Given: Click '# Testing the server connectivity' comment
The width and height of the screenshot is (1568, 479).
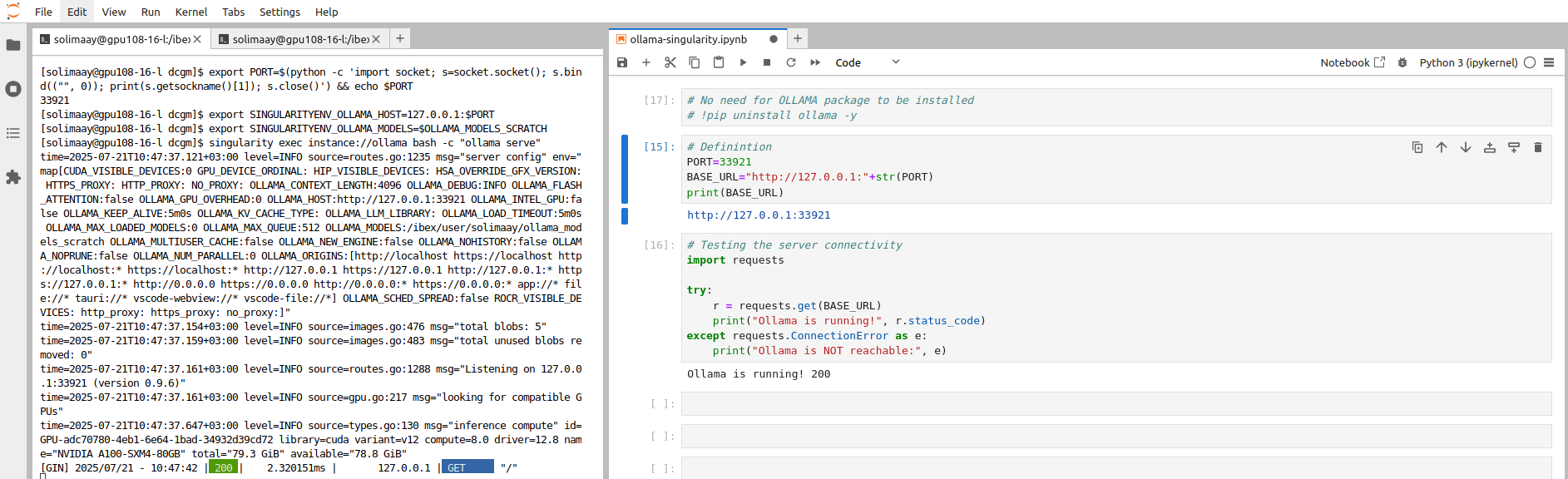Looking at the screenshot, I should tap(794, 245).
